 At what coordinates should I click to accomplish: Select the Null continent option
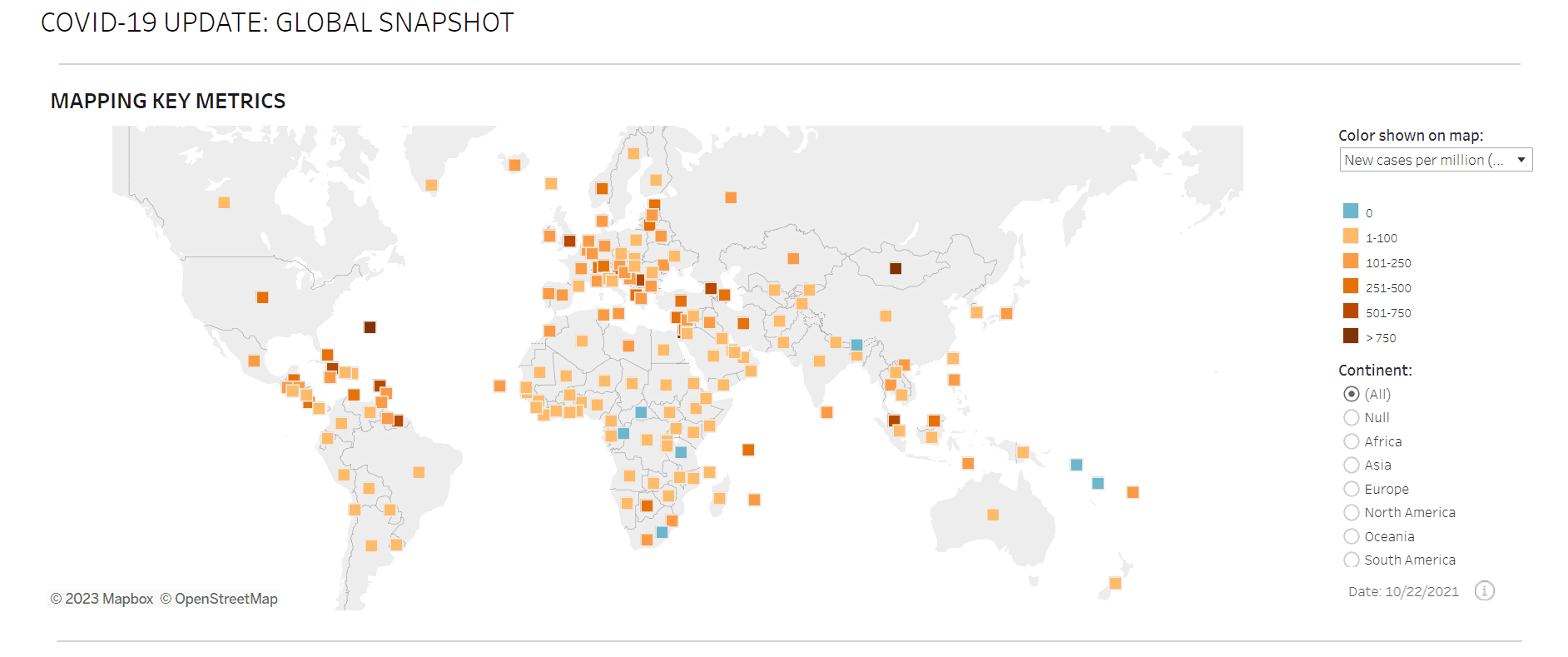point(1352,417)
